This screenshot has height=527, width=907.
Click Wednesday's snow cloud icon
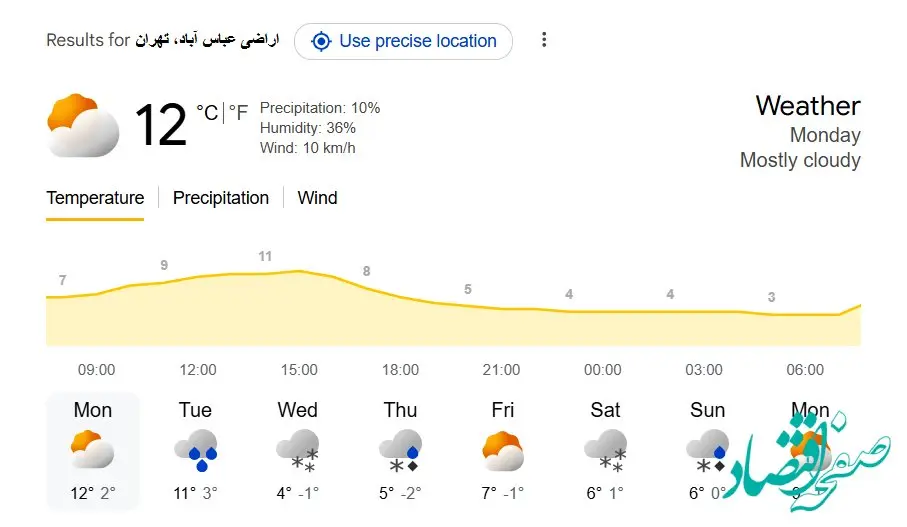[x=297, y=451]
